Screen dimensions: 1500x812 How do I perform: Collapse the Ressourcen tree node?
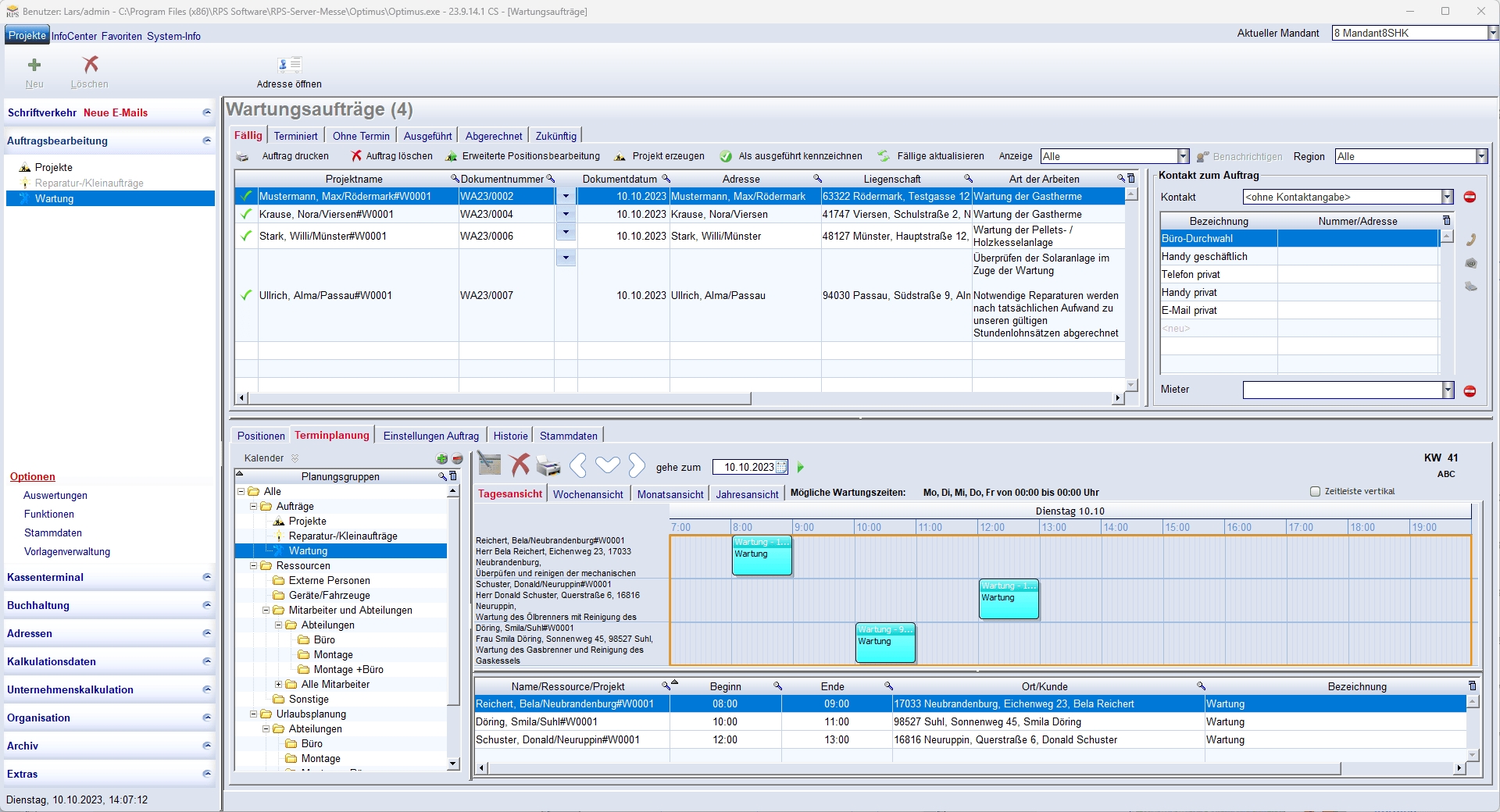(x=254, y=566)
